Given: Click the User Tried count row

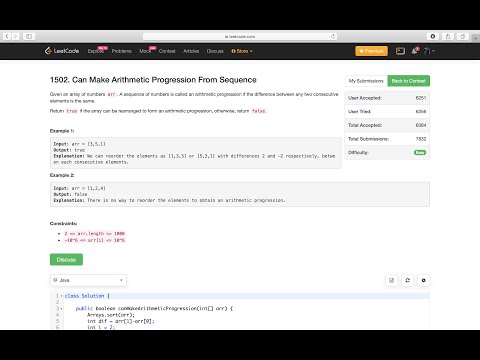Looking at the screenshot, I should click(387, 112).
